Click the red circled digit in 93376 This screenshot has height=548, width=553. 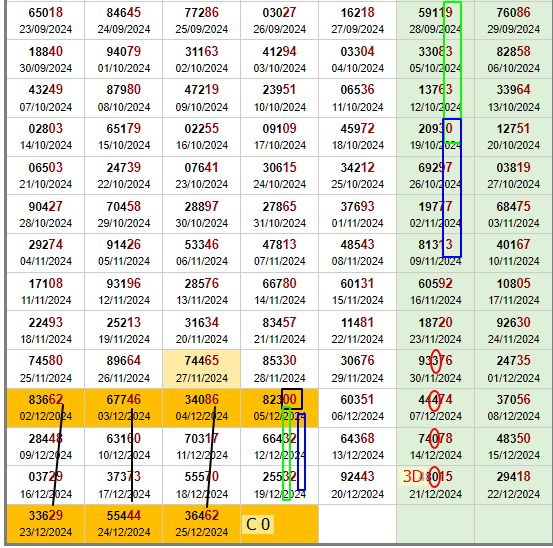(436, 361)
